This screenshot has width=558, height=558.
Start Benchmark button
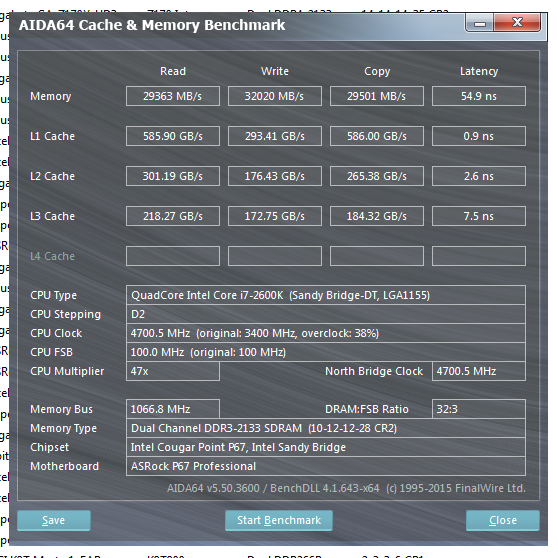[x=279, y=520]
